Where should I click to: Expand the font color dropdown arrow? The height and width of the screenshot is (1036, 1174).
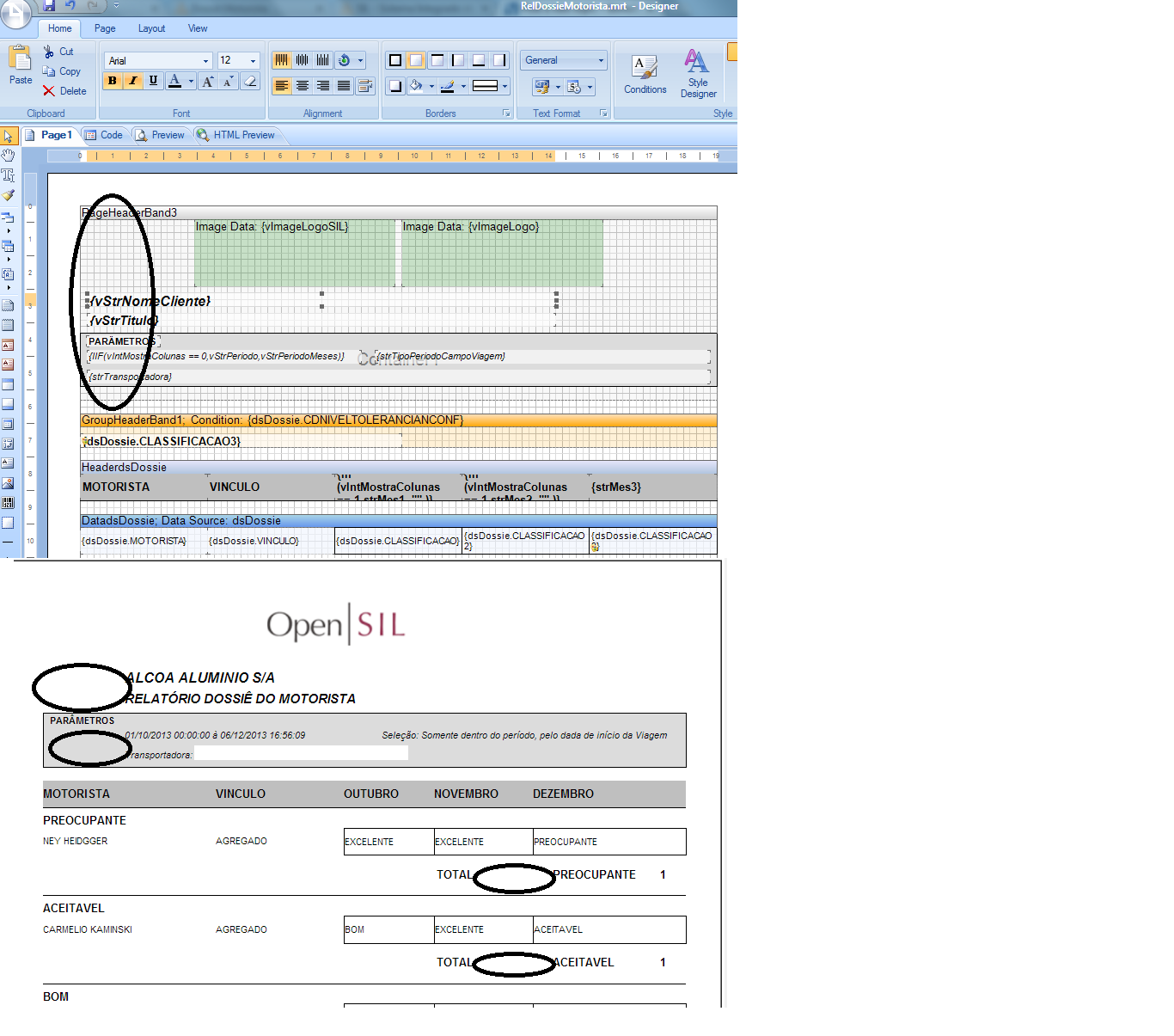pyautogui.click(x=191, y=82)
